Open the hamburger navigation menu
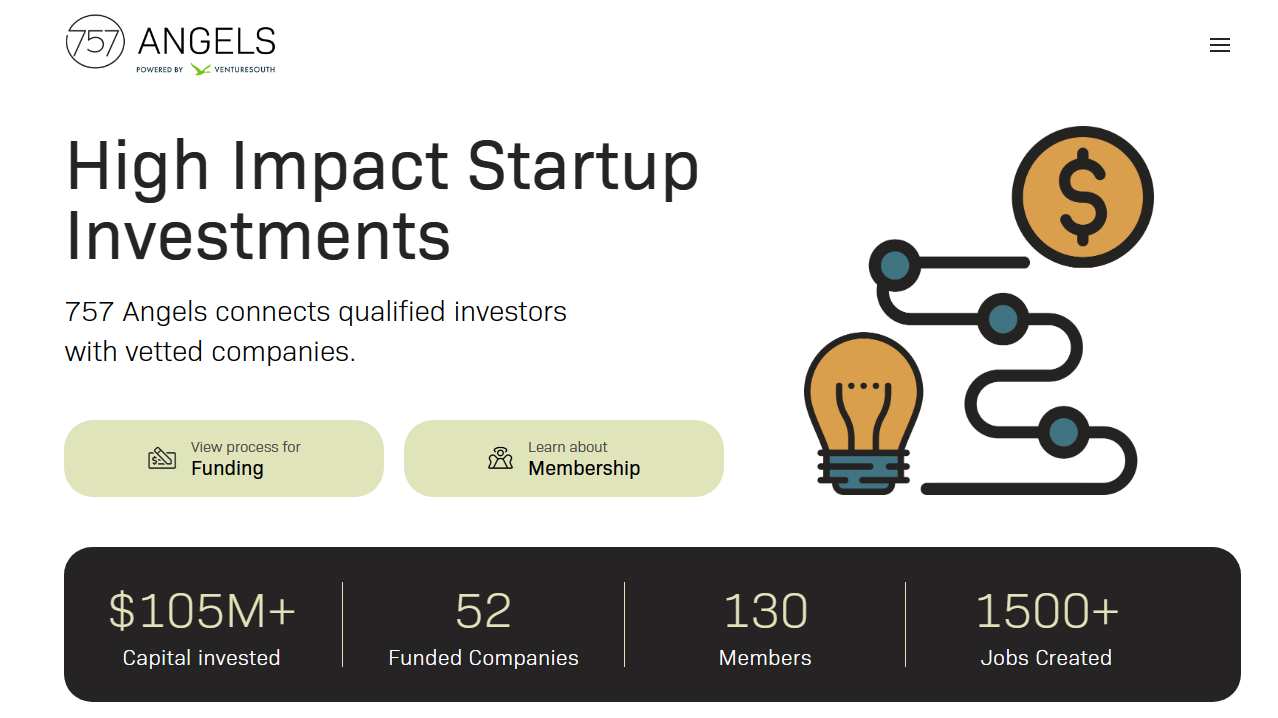The width and height of the screenshot is (1278, 718). point(1219,45)
